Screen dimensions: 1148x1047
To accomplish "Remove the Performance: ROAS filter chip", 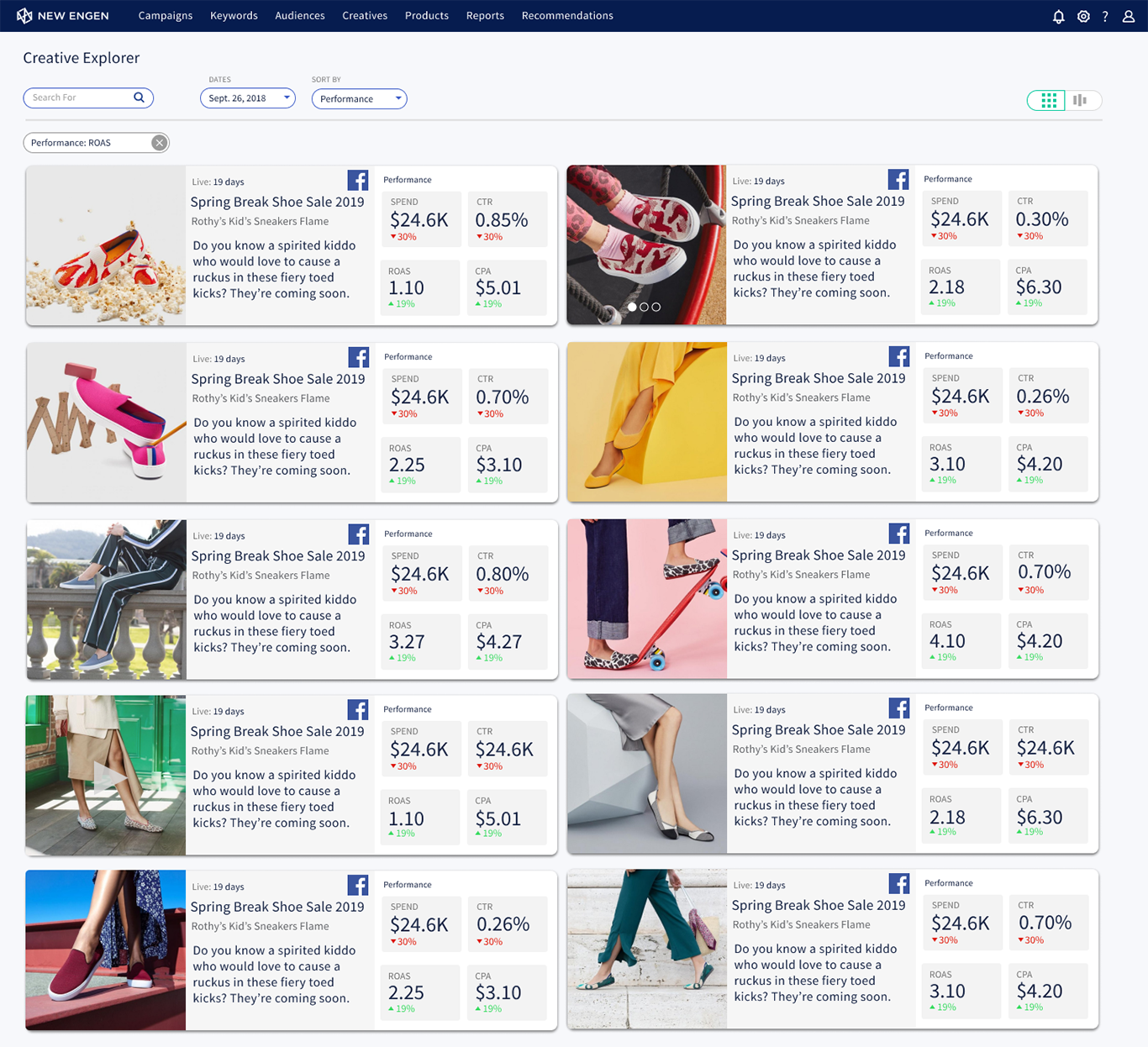I will [x=159, y=143].
